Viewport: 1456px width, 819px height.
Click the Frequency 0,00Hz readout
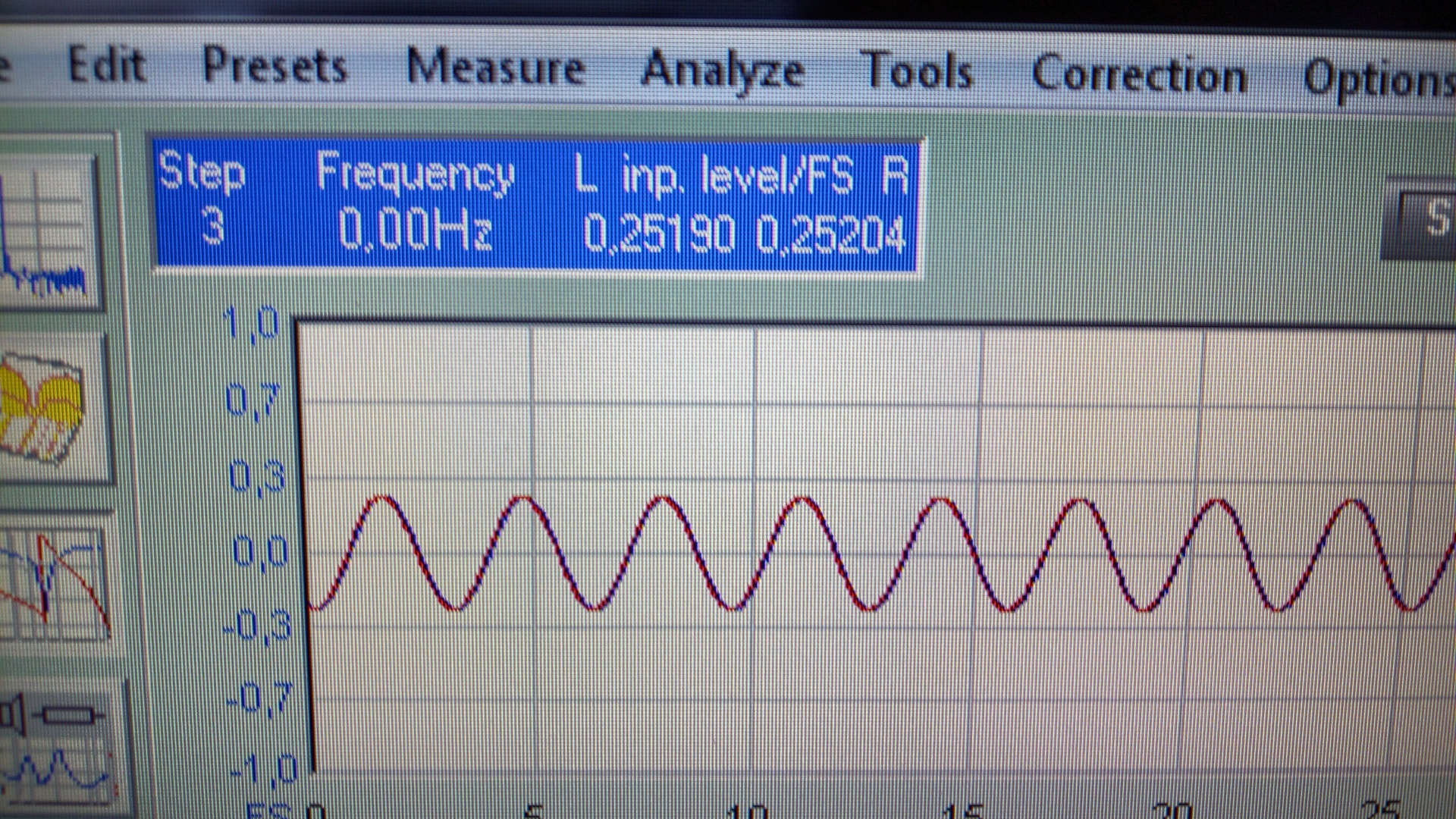[x=415, y=229]
